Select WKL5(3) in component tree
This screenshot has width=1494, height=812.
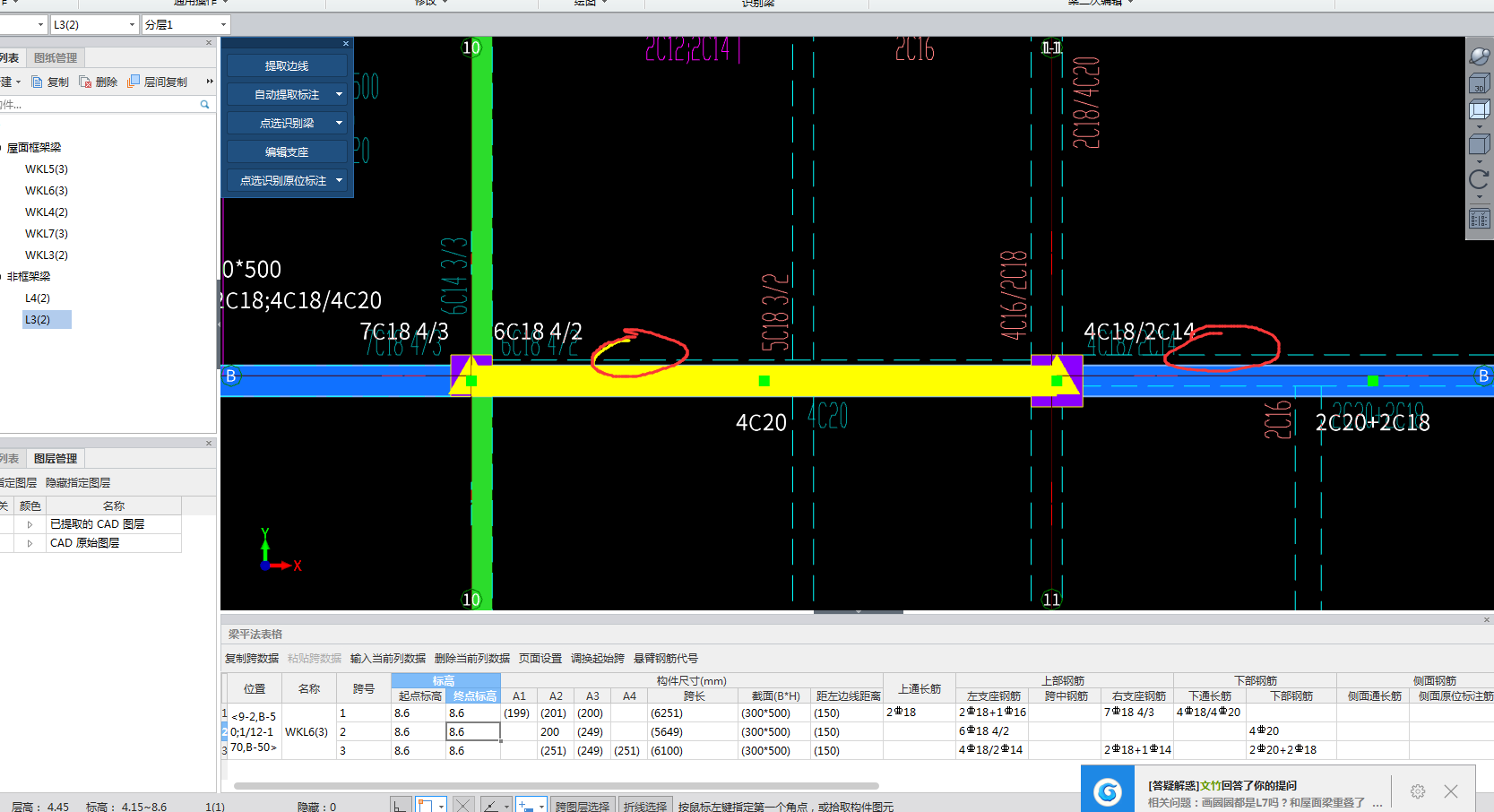pyautogui.click(x=47, y=168)
